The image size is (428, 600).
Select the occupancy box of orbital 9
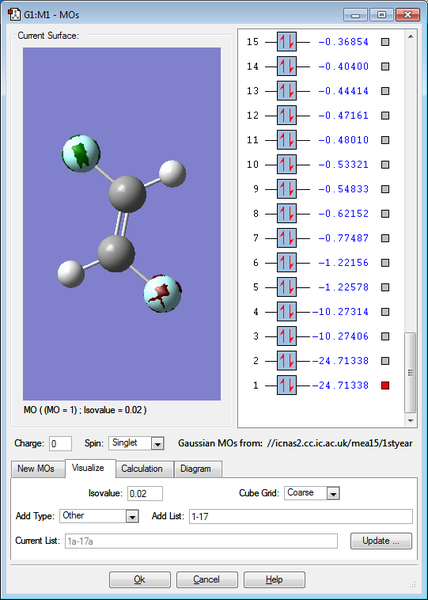286,189
